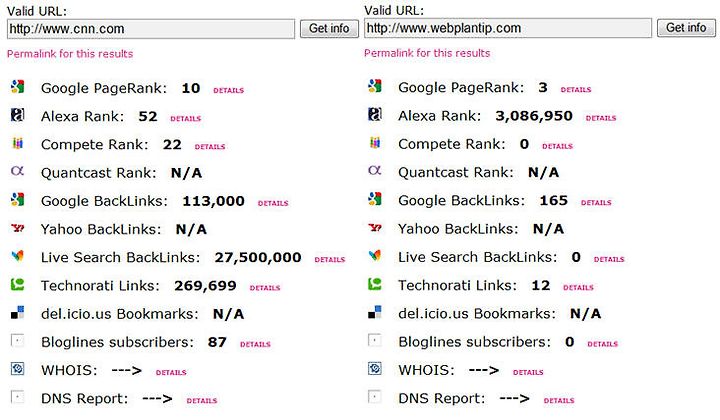Select the Live Search value 27,500,000
This screenshot has width=720, height=420.
click(258, 258)
